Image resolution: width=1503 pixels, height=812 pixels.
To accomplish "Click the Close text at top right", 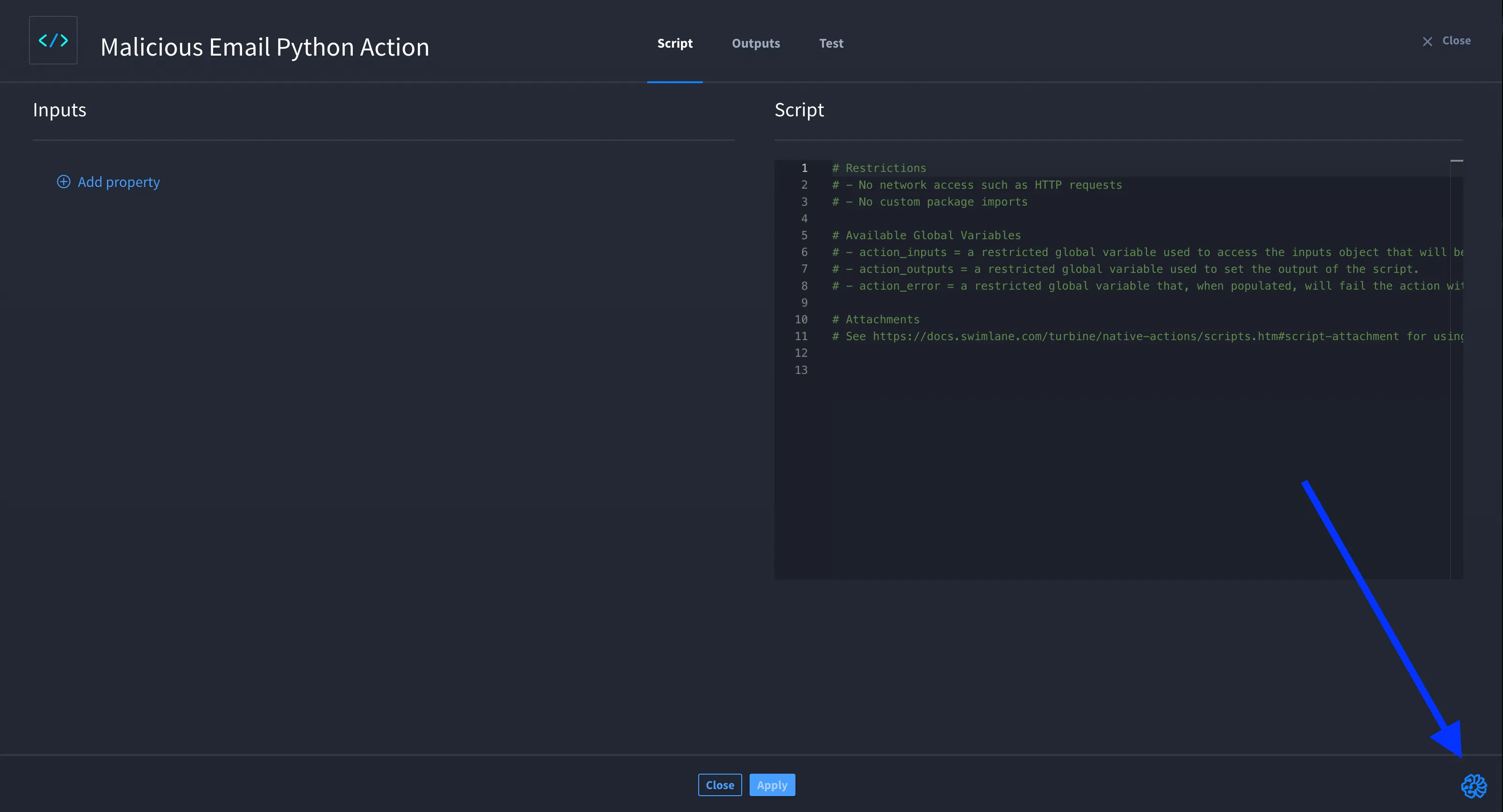I will point(1456,41).
